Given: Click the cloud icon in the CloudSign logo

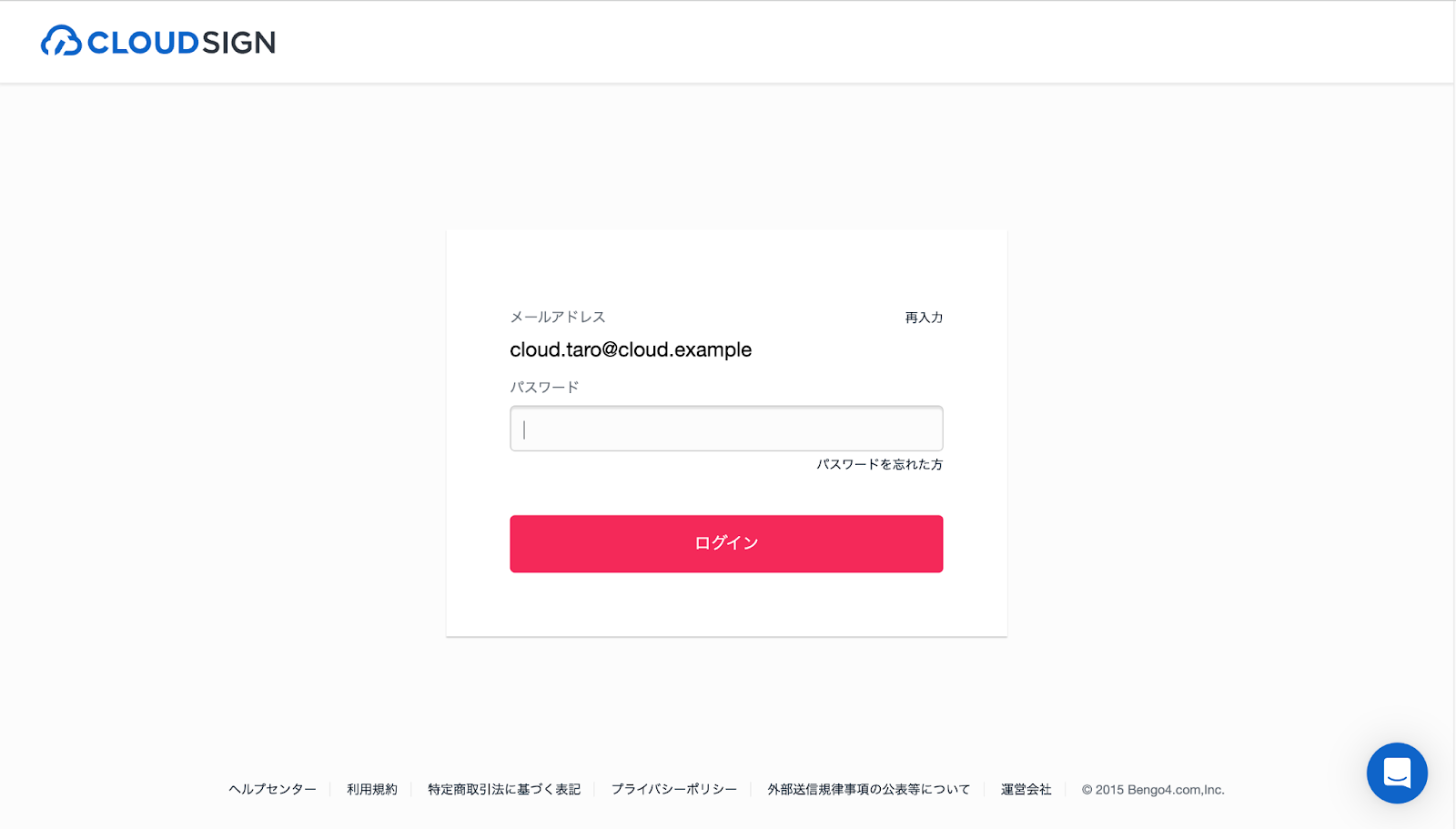Looking at the screenshot, I should [61, 41].
